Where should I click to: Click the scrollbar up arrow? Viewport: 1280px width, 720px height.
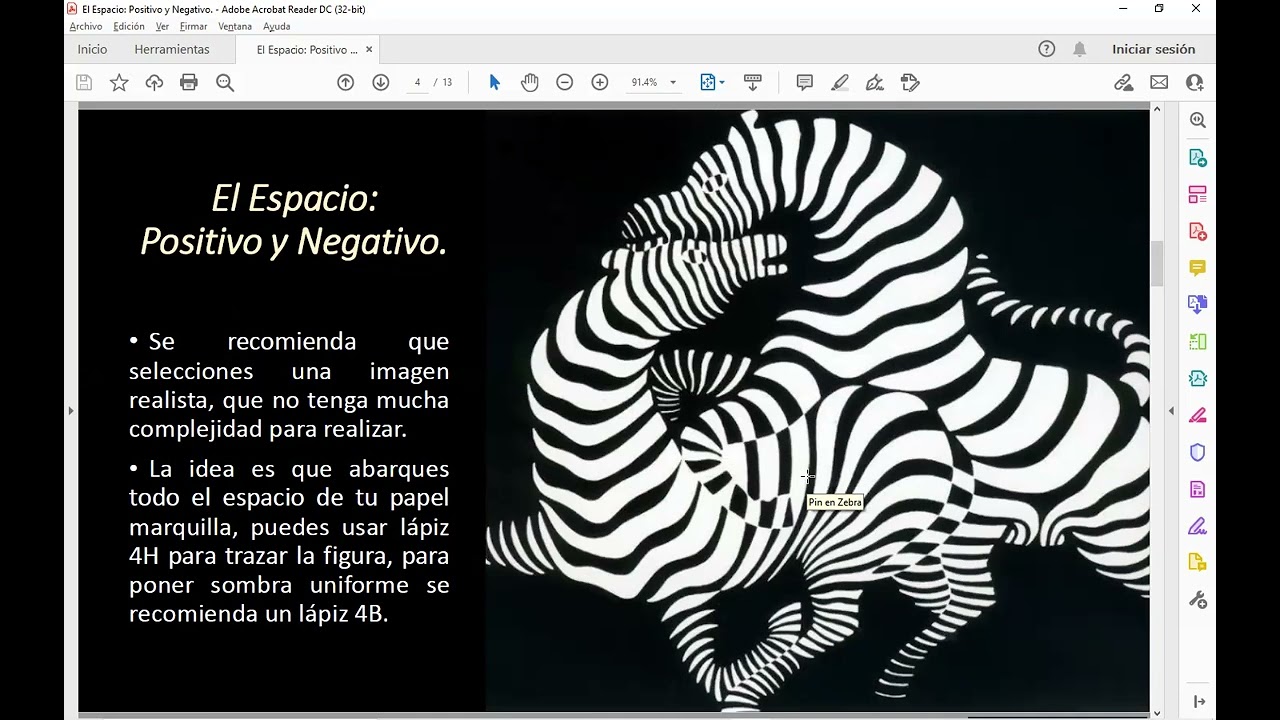pyautogui.click(x=1158, y=108)
